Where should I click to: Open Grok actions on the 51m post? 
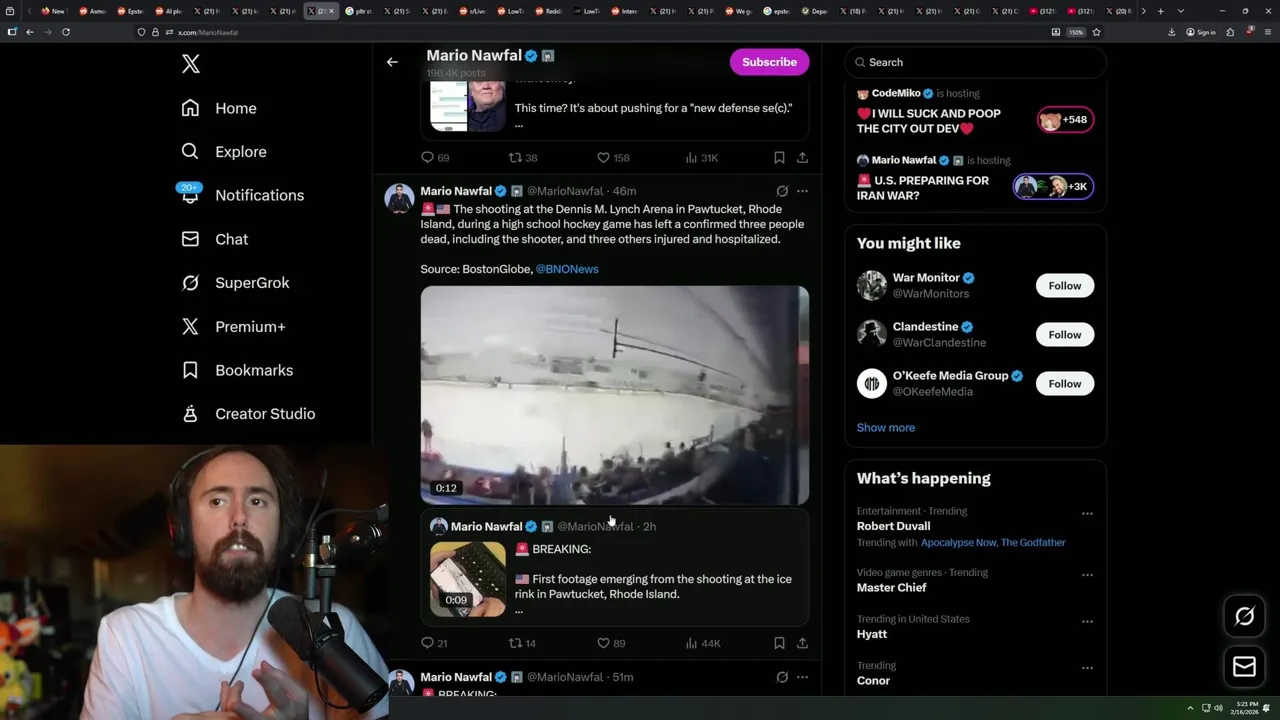(782, 677)
